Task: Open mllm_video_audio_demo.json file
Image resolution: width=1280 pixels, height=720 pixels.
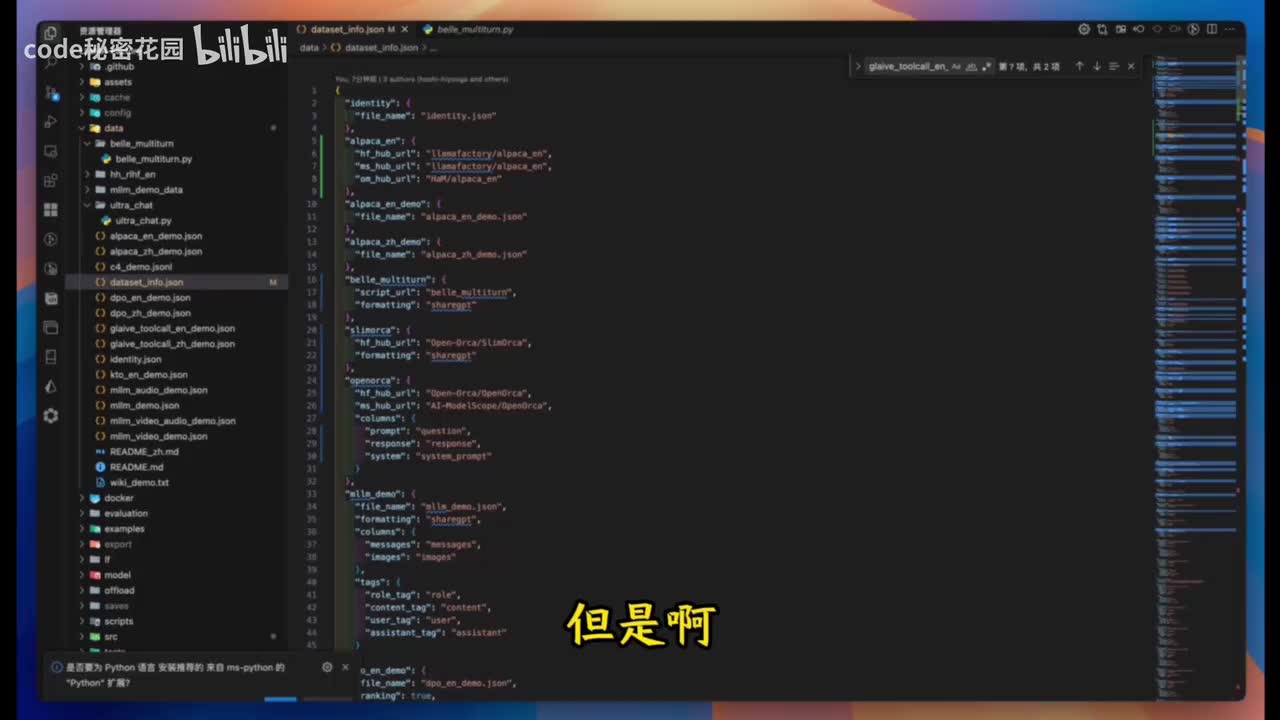Action: point(165,421)
